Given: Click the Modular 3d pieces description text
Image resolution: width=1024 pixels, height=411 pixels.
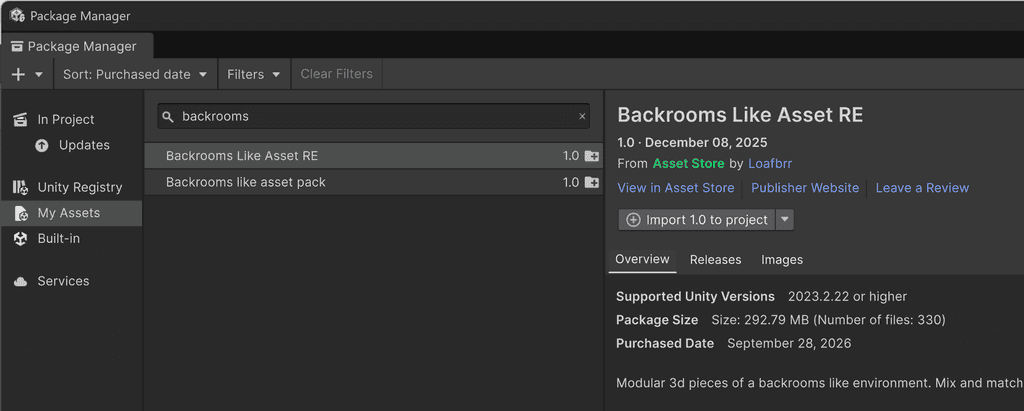Looking at the screenshot, I should (820, 382).
